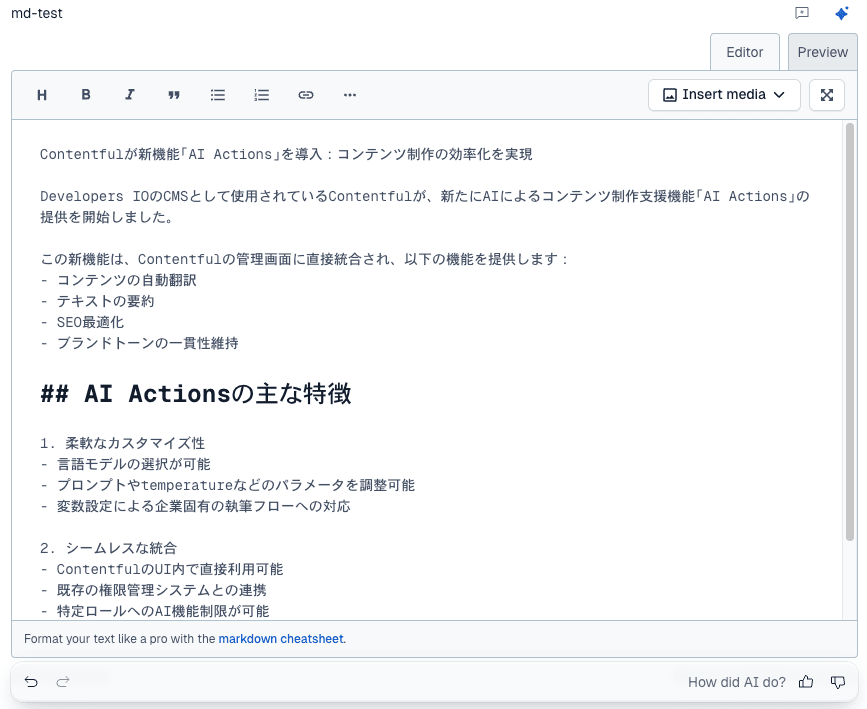
Task: Click the 'md-test' field label
Action: pyautogui.click(x=36, y=13)
